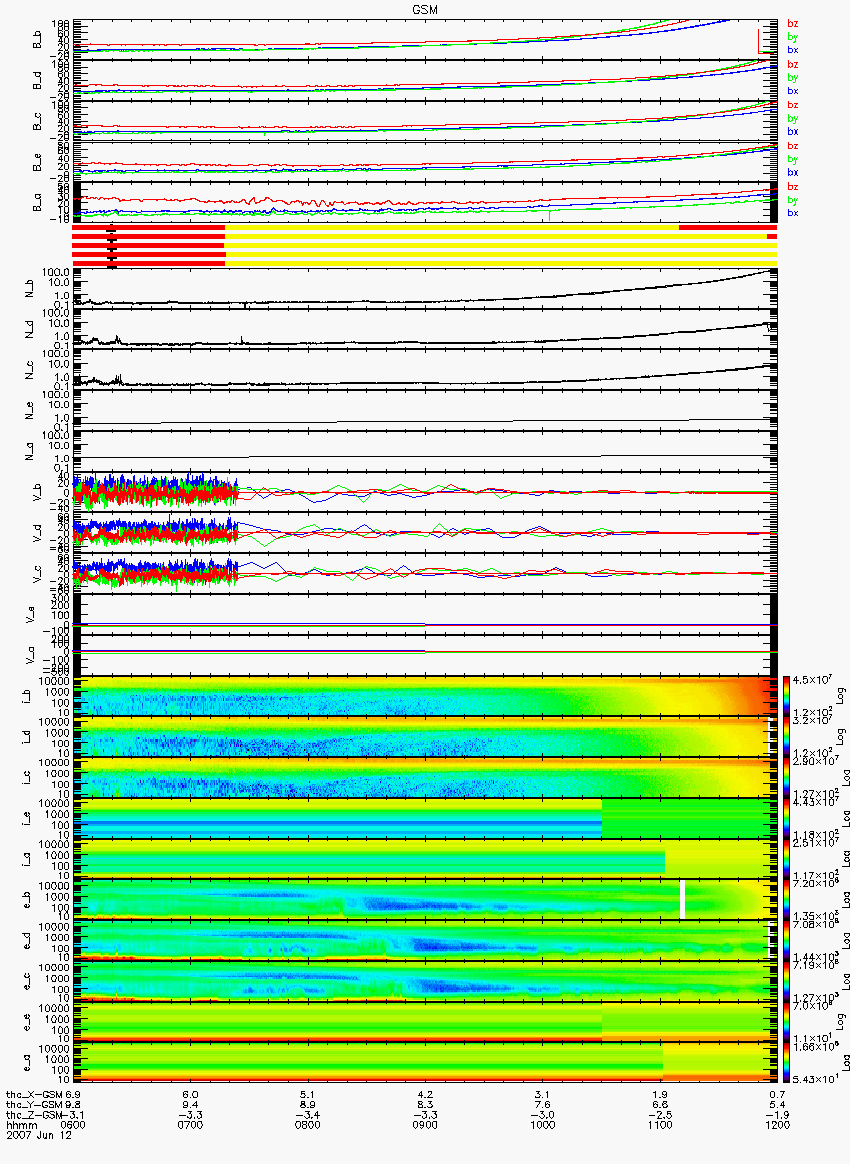Click the 4.5×10^7 color bar maximum

(x=811, y=680)
